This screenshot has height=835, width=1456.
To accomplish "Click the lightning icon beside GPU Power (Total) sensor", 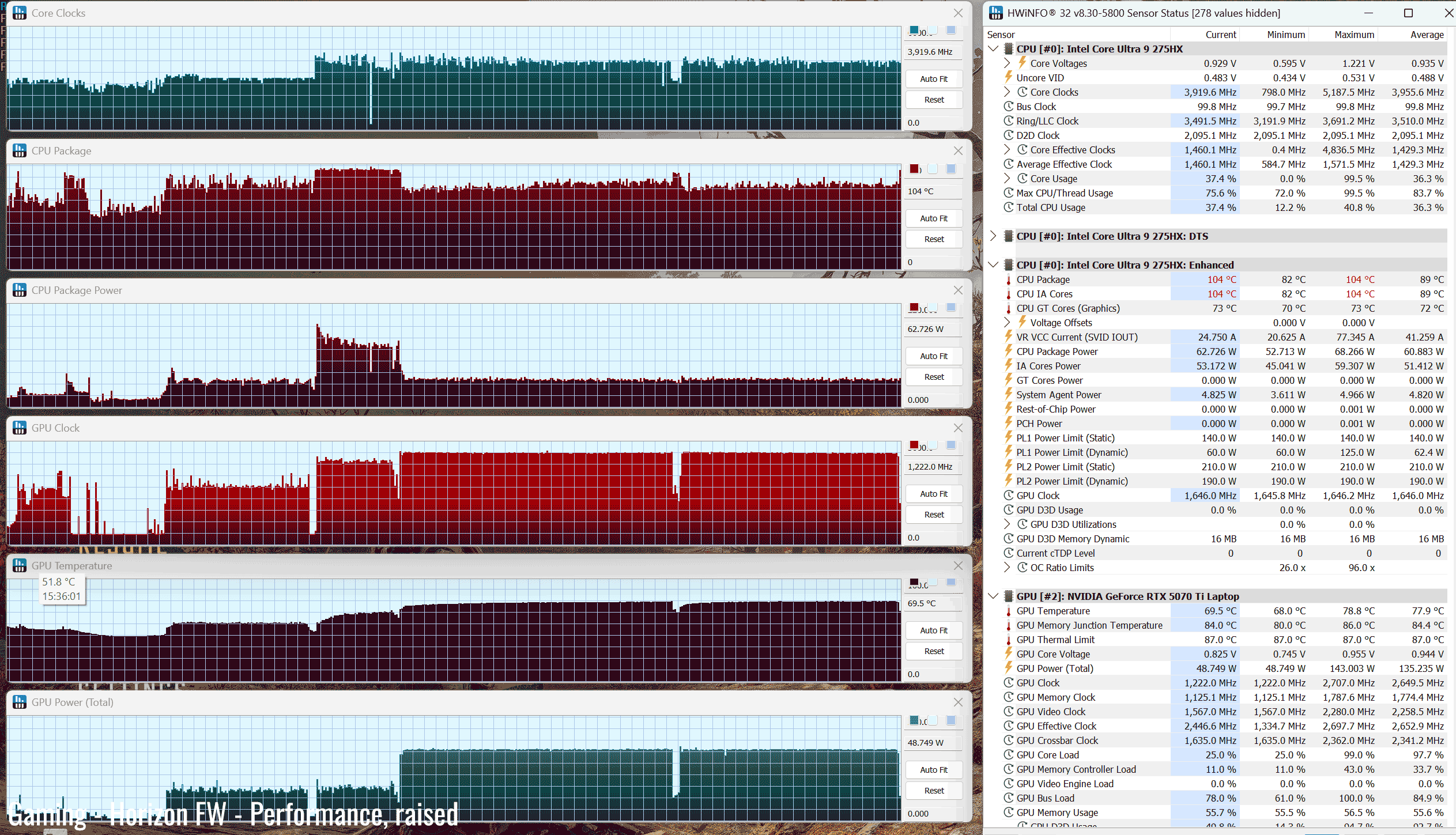I will tap(1008, 668).
